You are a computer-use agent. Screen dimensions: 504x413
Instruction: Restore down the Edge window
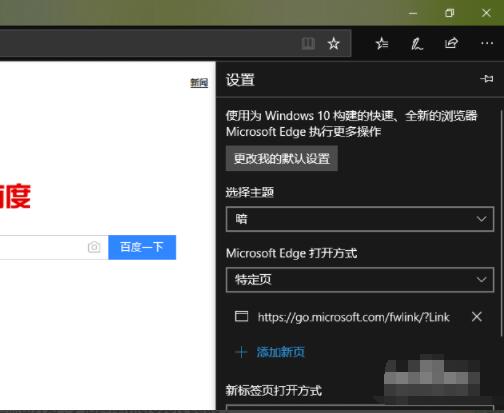tap(449, 13)
